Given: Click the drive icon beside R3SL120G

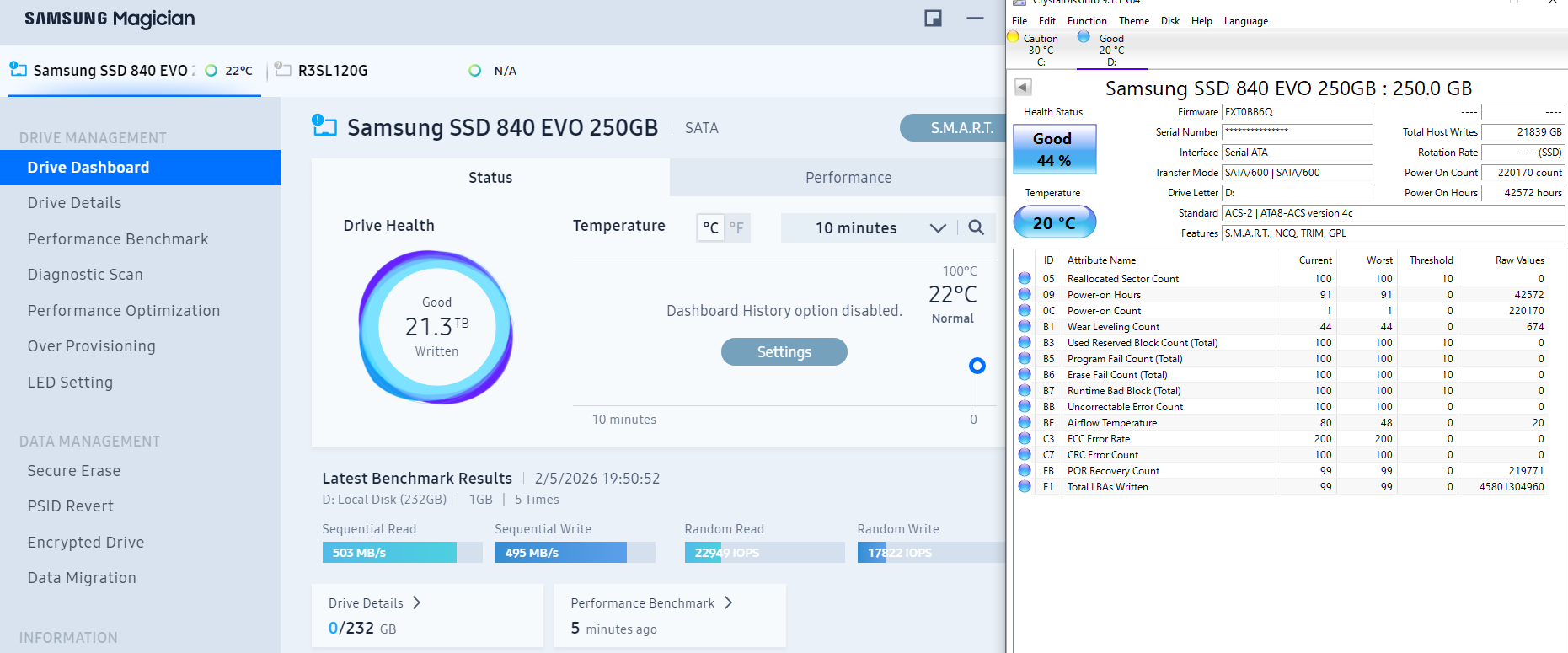Looking at the screenshot, I should 283,70.
